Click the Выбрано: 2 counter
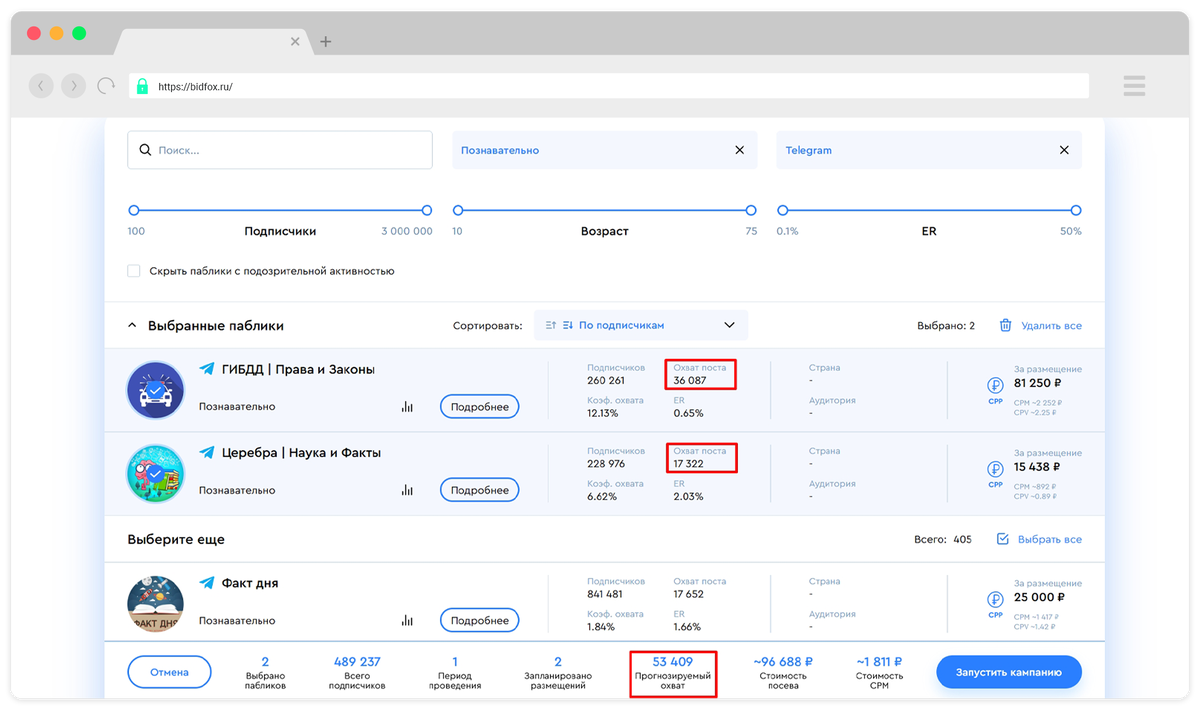Image resolution: width=1200 pixels, height=710 pixels. coord(946,326)
